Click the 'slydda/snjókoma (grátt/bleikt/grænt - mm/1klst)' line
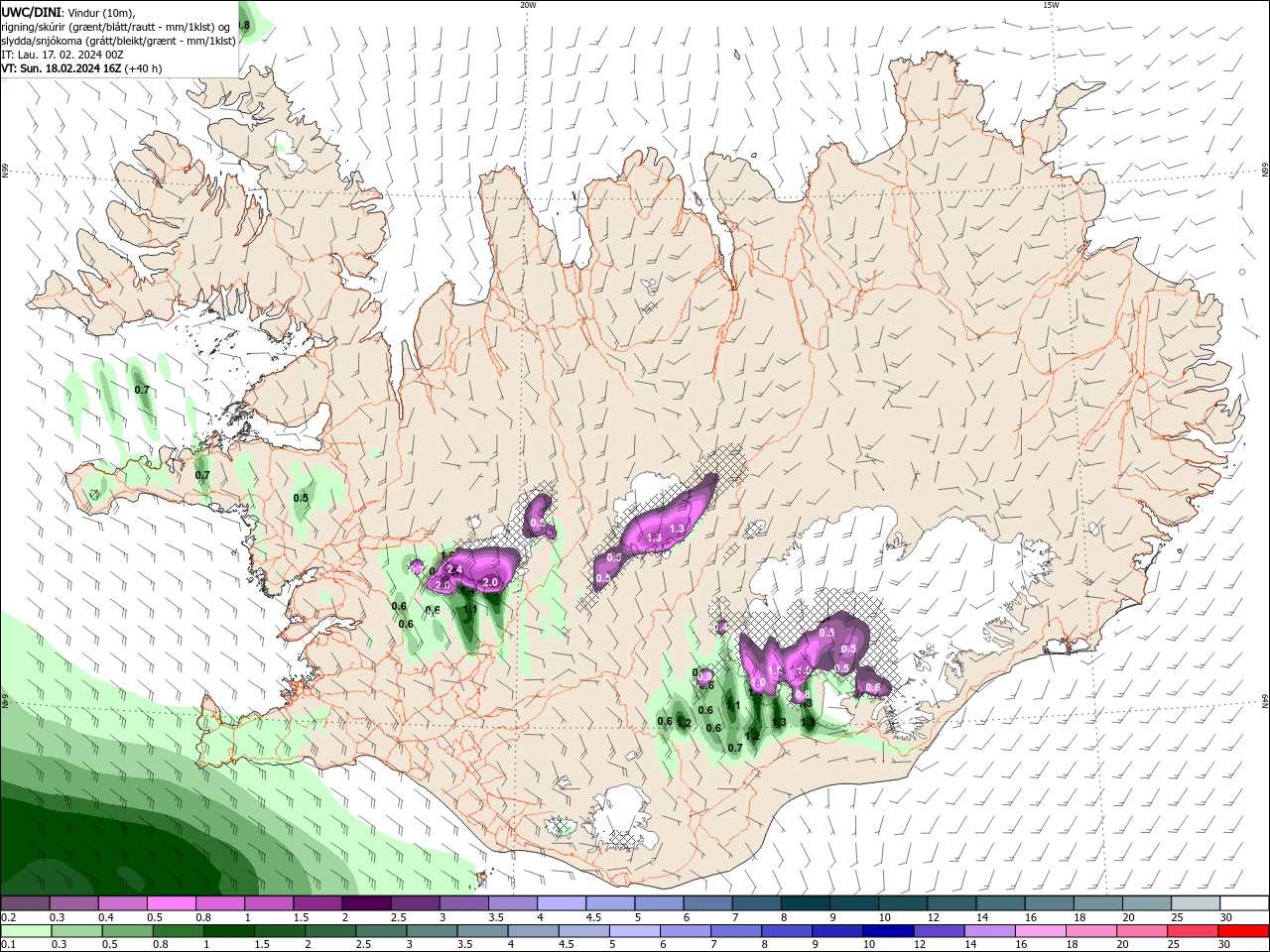1270x952 pixels. tap(118, 41)
